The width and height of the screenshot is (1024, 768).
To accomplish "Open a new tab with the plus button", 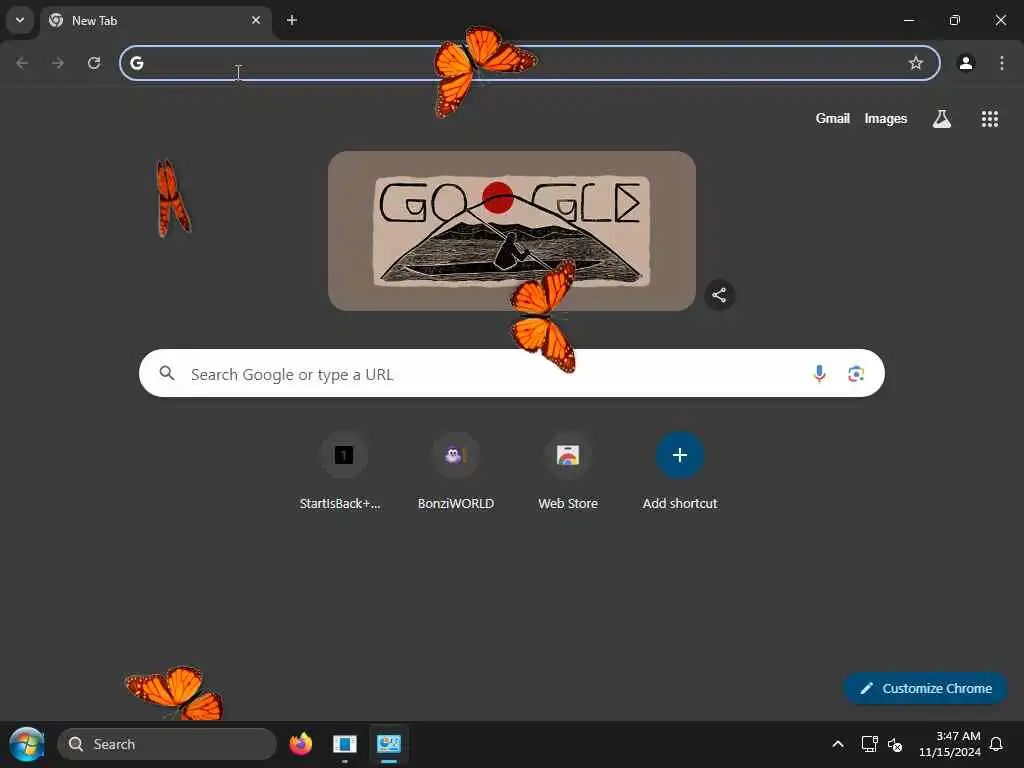I will point(292,20).
